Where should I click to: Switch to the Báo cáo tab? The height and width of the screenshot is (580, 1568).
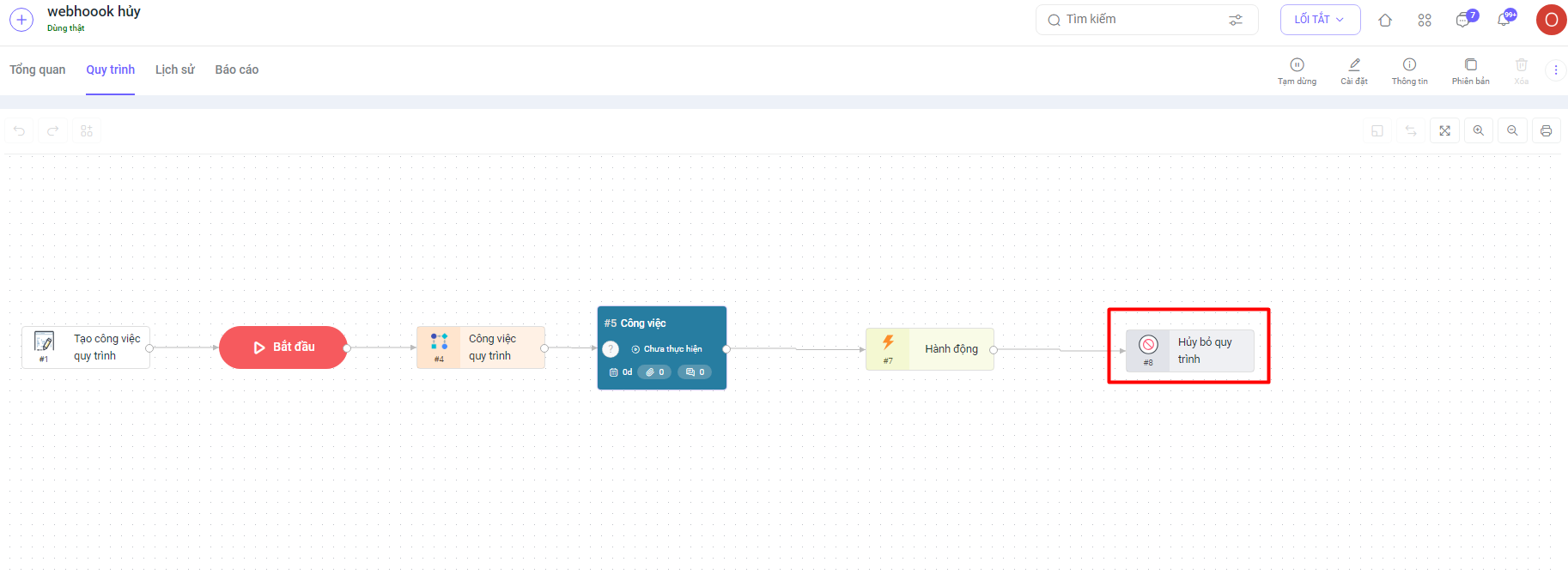coord(236,70)
